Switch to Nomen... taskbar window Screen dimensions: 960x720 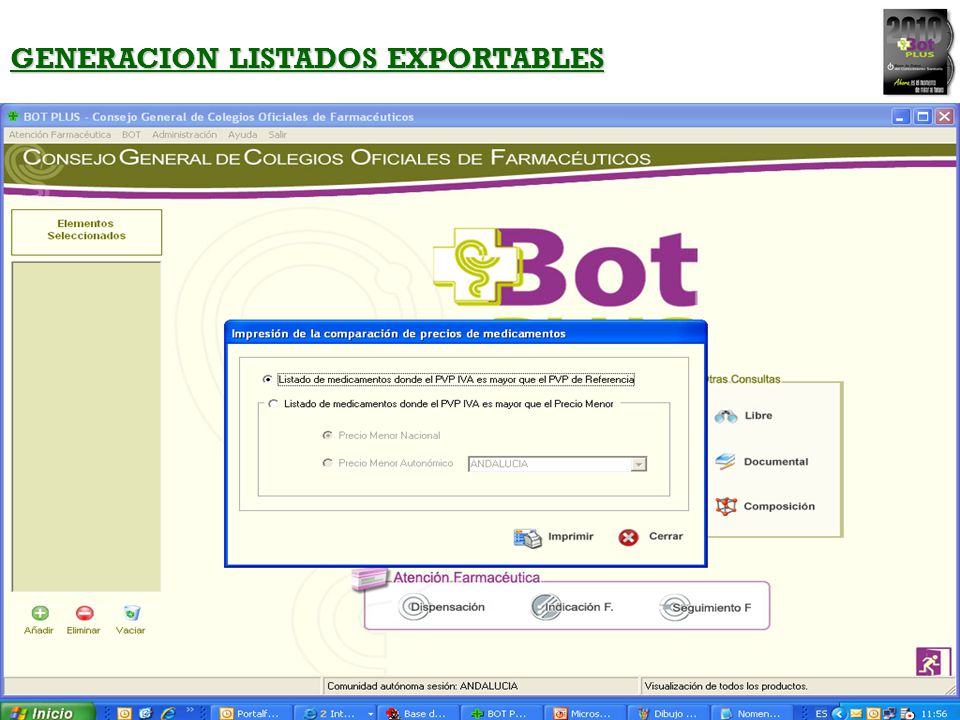[754, 713]
